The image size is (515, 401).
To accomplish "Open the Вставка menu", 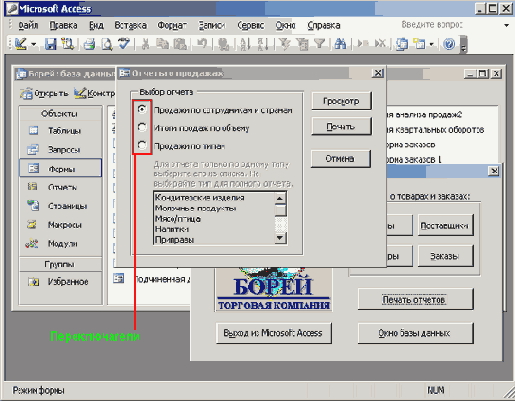I will pos(130,25).
